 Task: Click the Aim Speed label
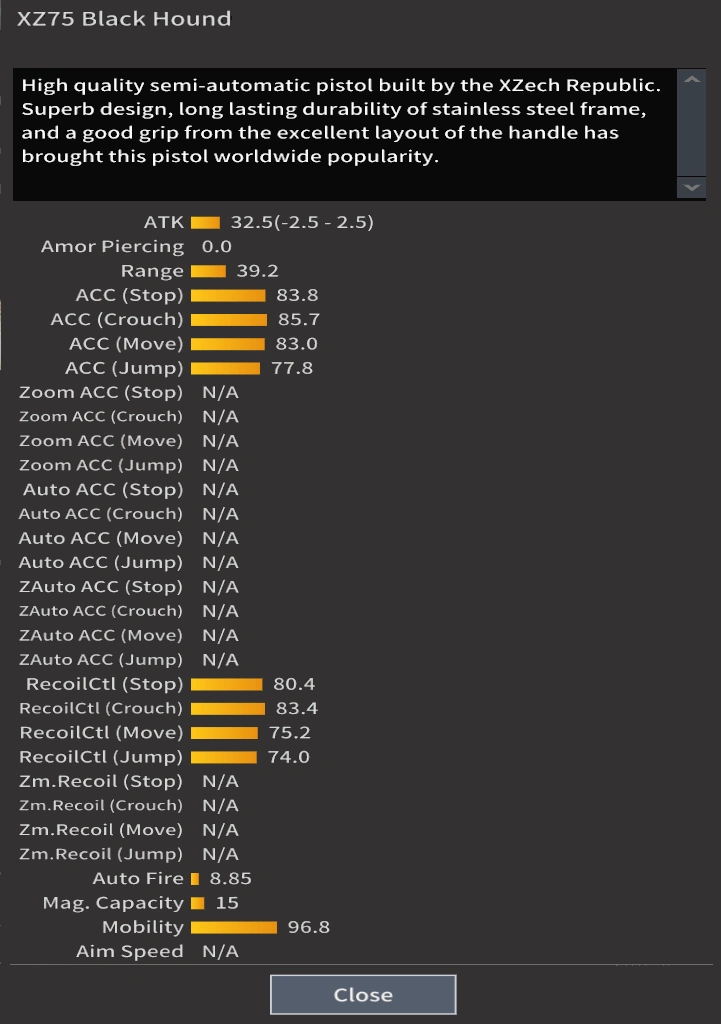pyautogui.click(x=130, y=952)
